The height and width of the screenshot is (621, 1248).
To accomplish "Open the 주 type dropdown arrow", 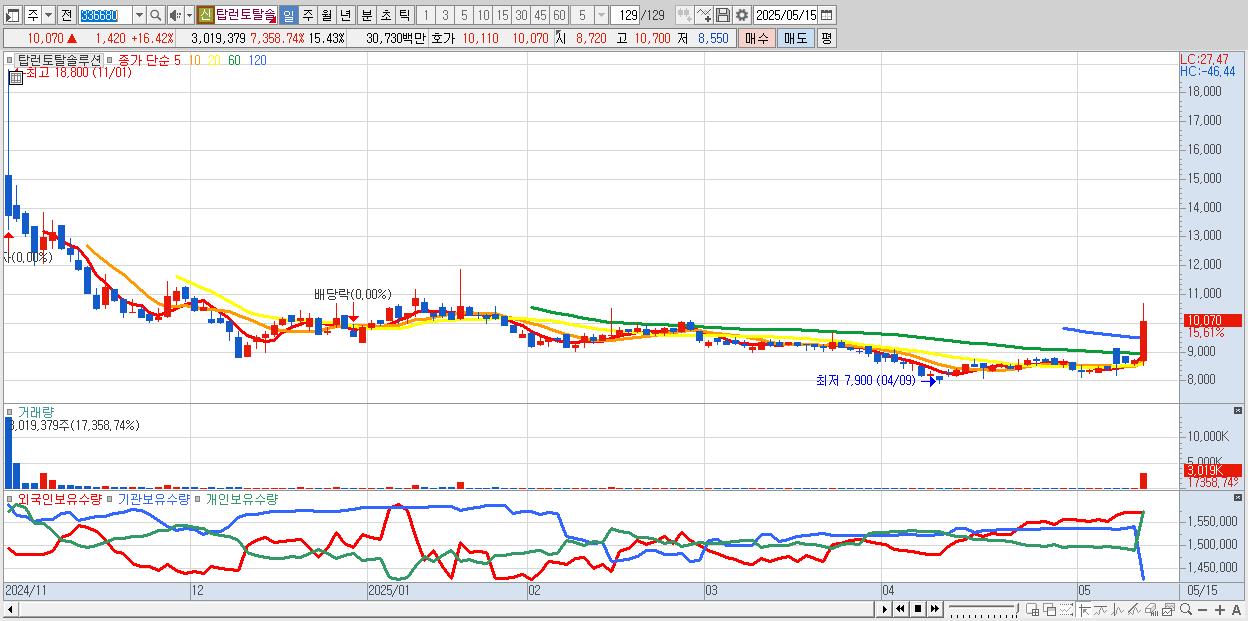I will (48, 15).
